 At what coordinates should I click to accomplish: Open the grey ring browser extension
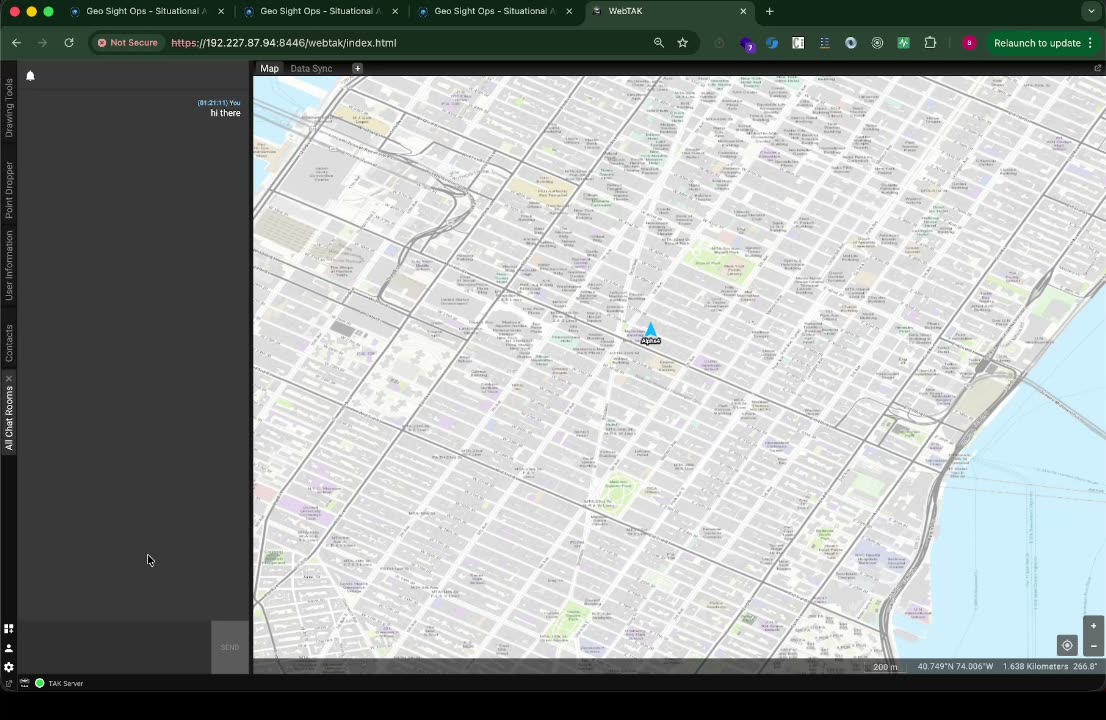851,43
